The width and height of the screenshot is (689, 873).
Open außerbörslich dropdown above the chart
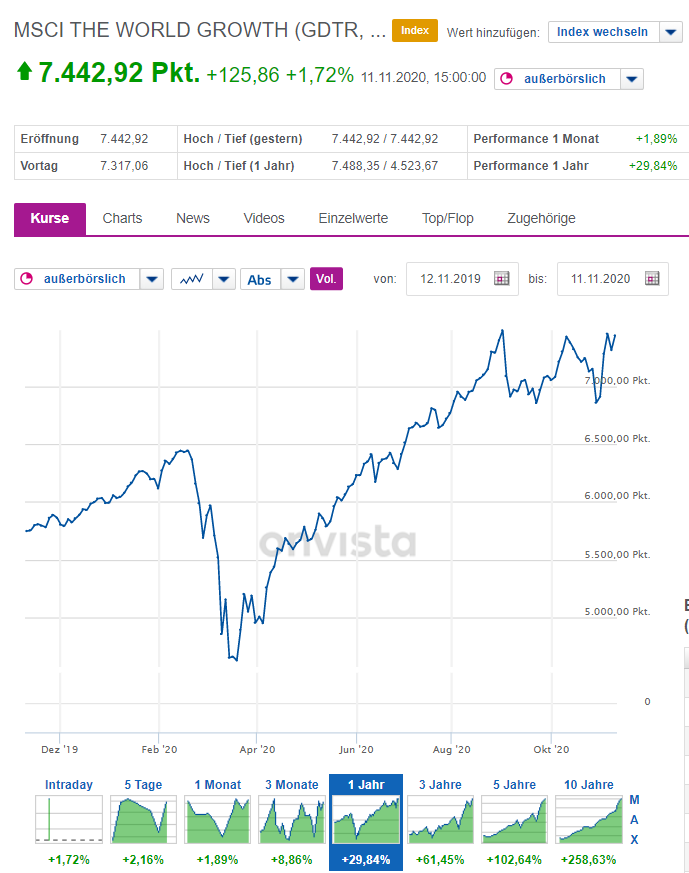pyautogui.click(x=152, y=279)
